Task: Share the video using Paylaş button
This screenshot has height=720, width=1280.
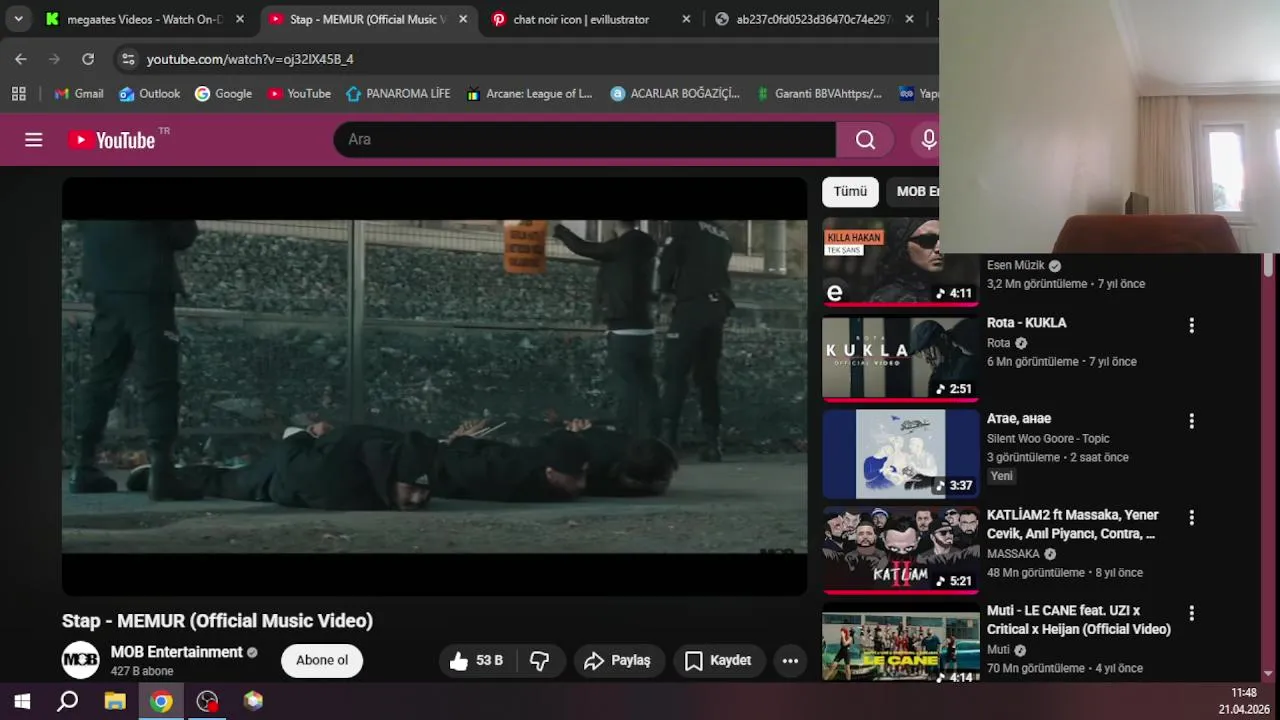Action: pos(618,660)
